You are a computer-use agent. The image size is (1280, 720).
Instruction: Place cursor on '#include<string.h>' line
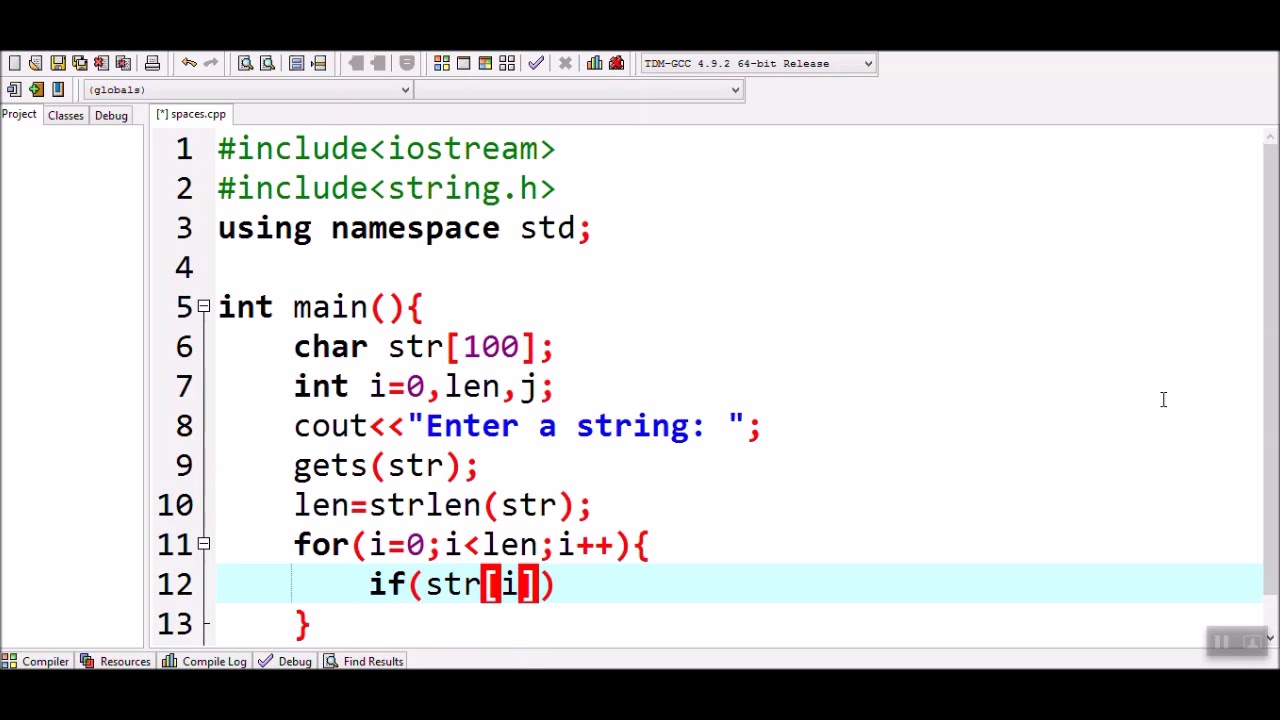point(386,188)
